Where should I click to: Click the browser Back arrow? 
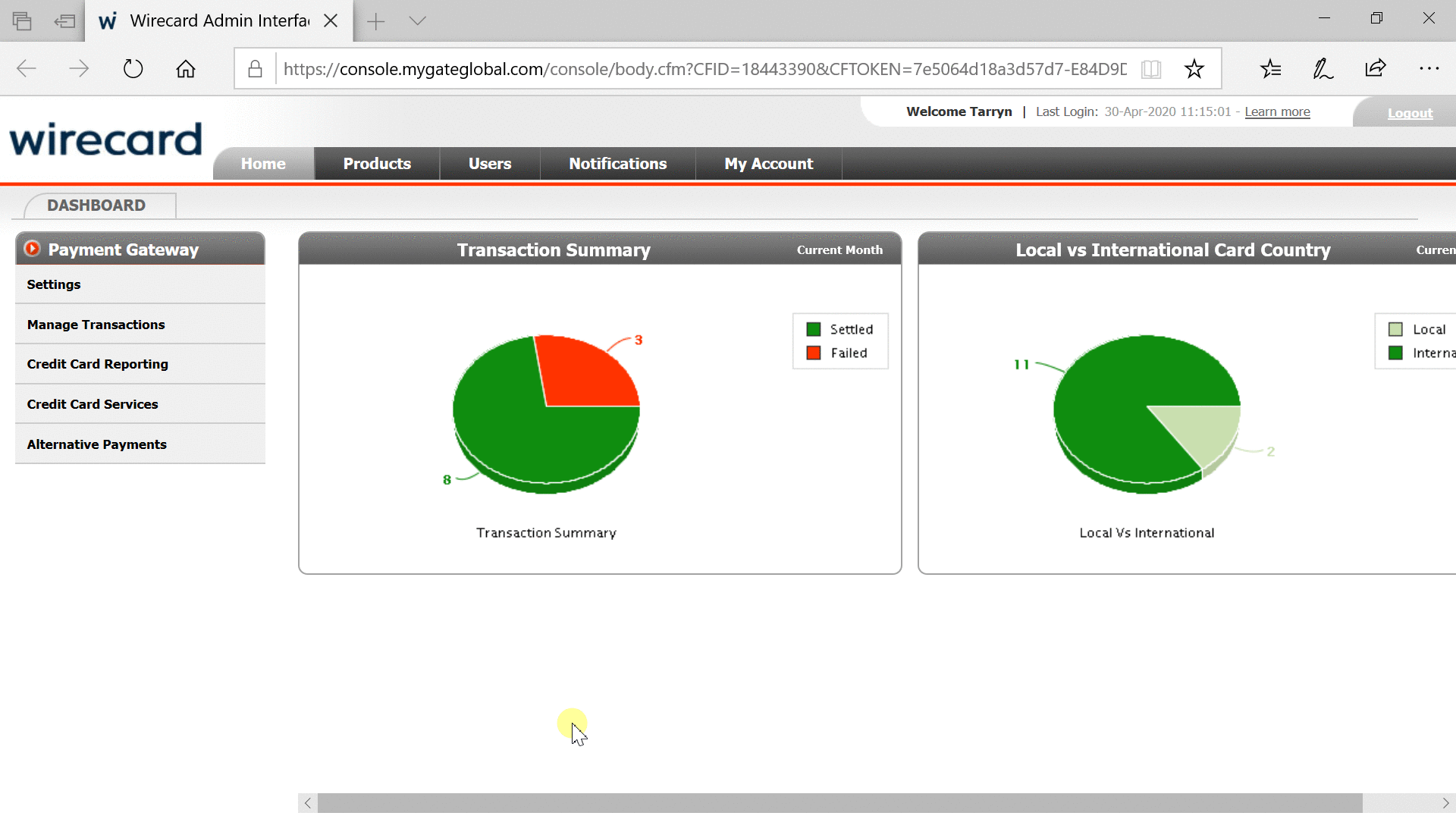coord(27,69)
